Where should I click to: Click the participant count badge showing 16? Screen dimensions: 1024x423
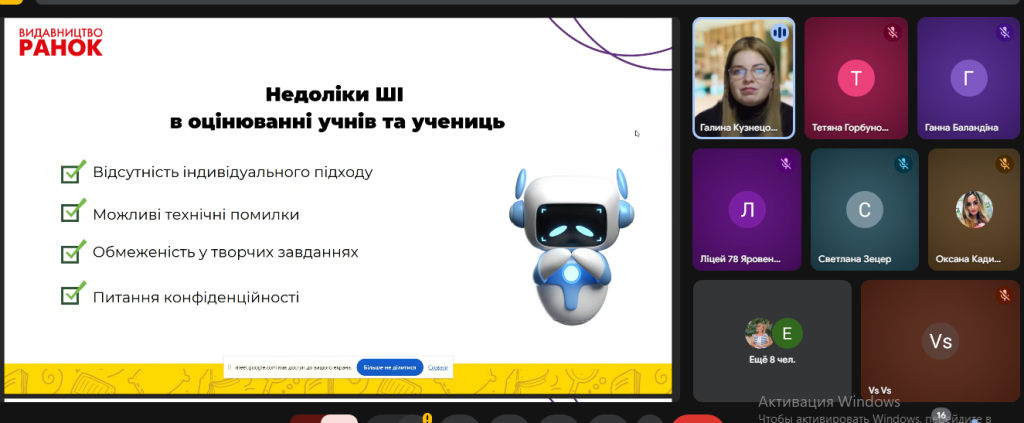940,414
